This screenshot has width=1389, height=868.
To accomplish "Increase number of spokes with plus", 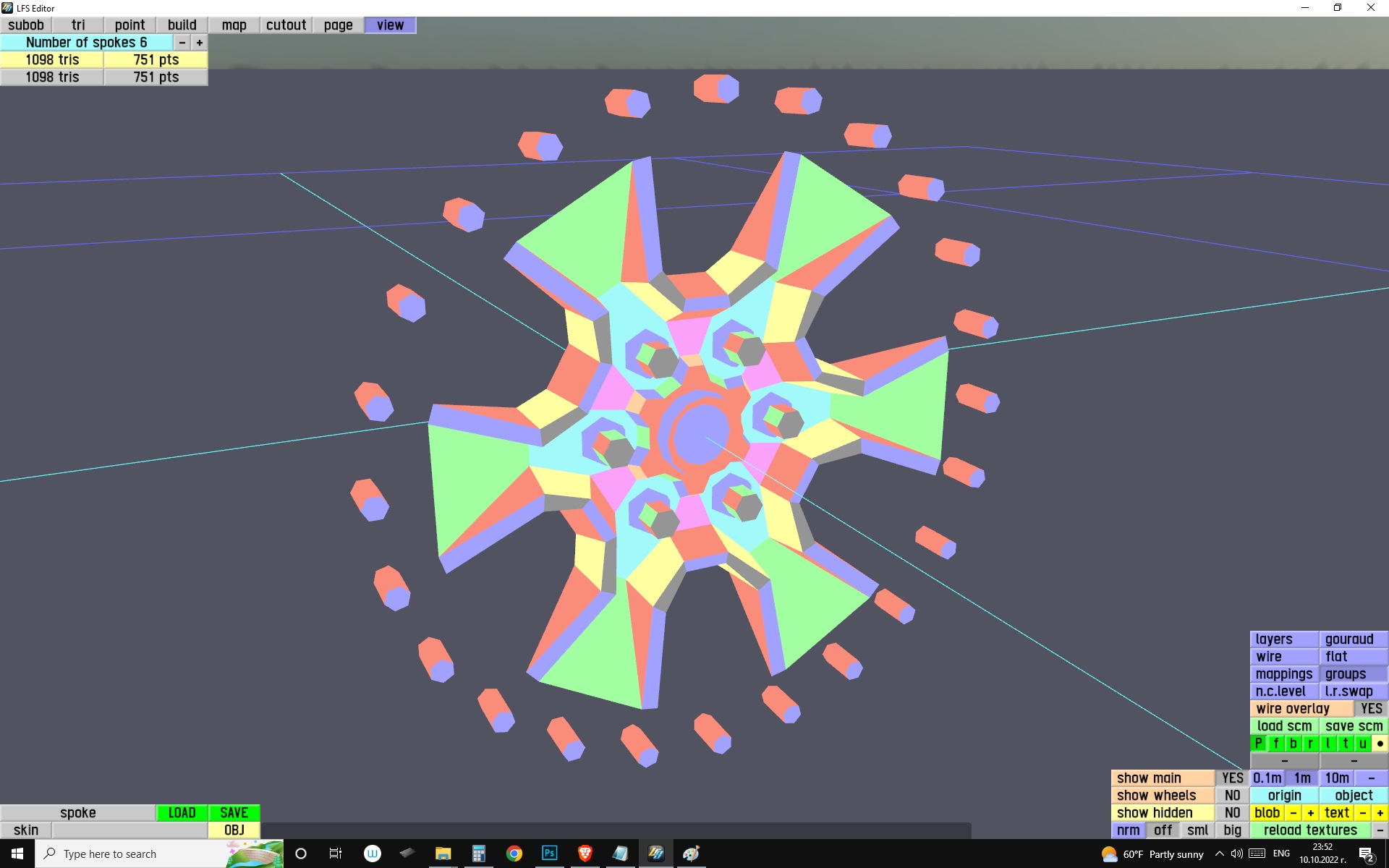I will 200,43.
